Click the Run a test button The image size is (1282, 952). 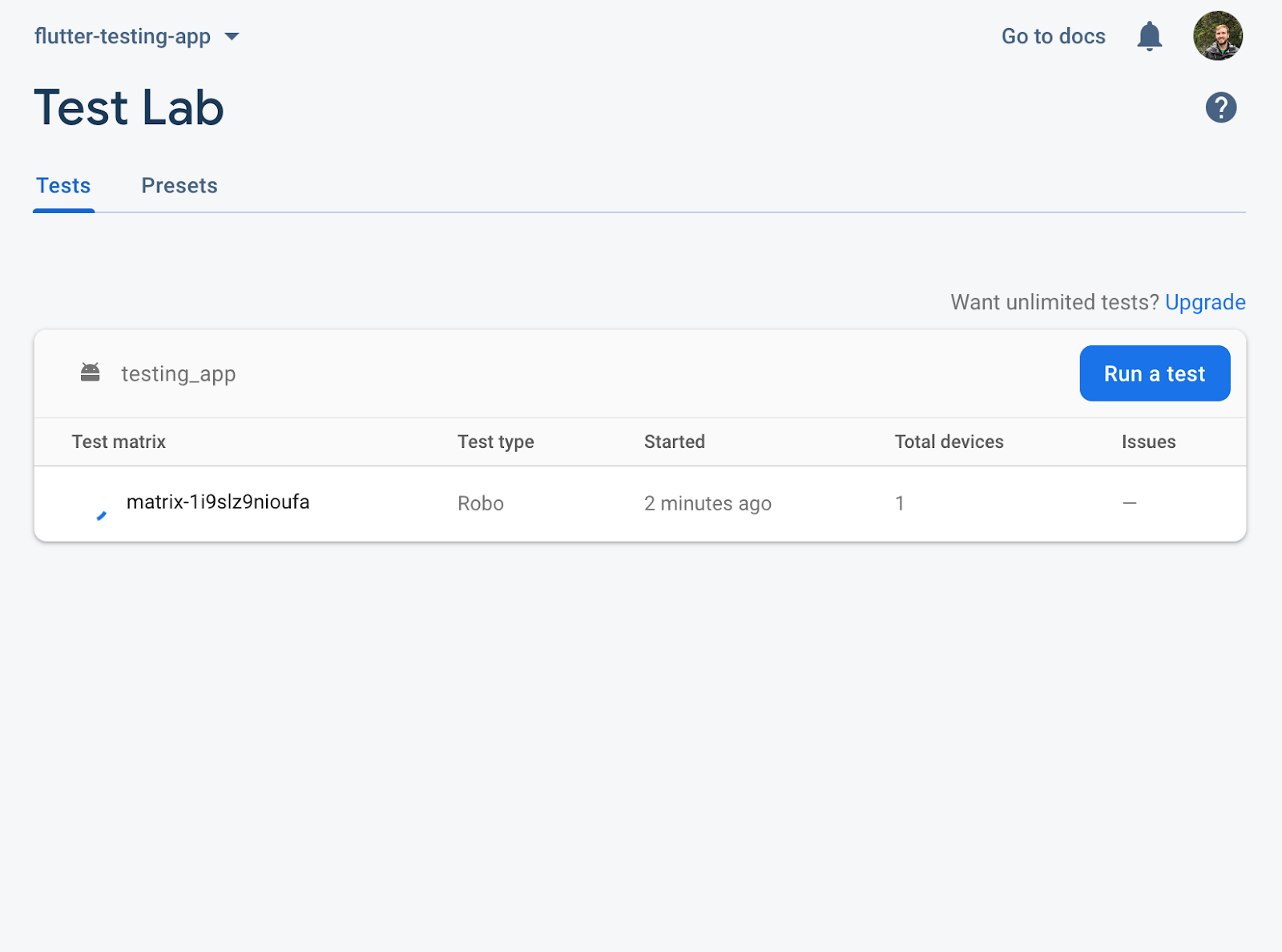(x=1154, y=373)
